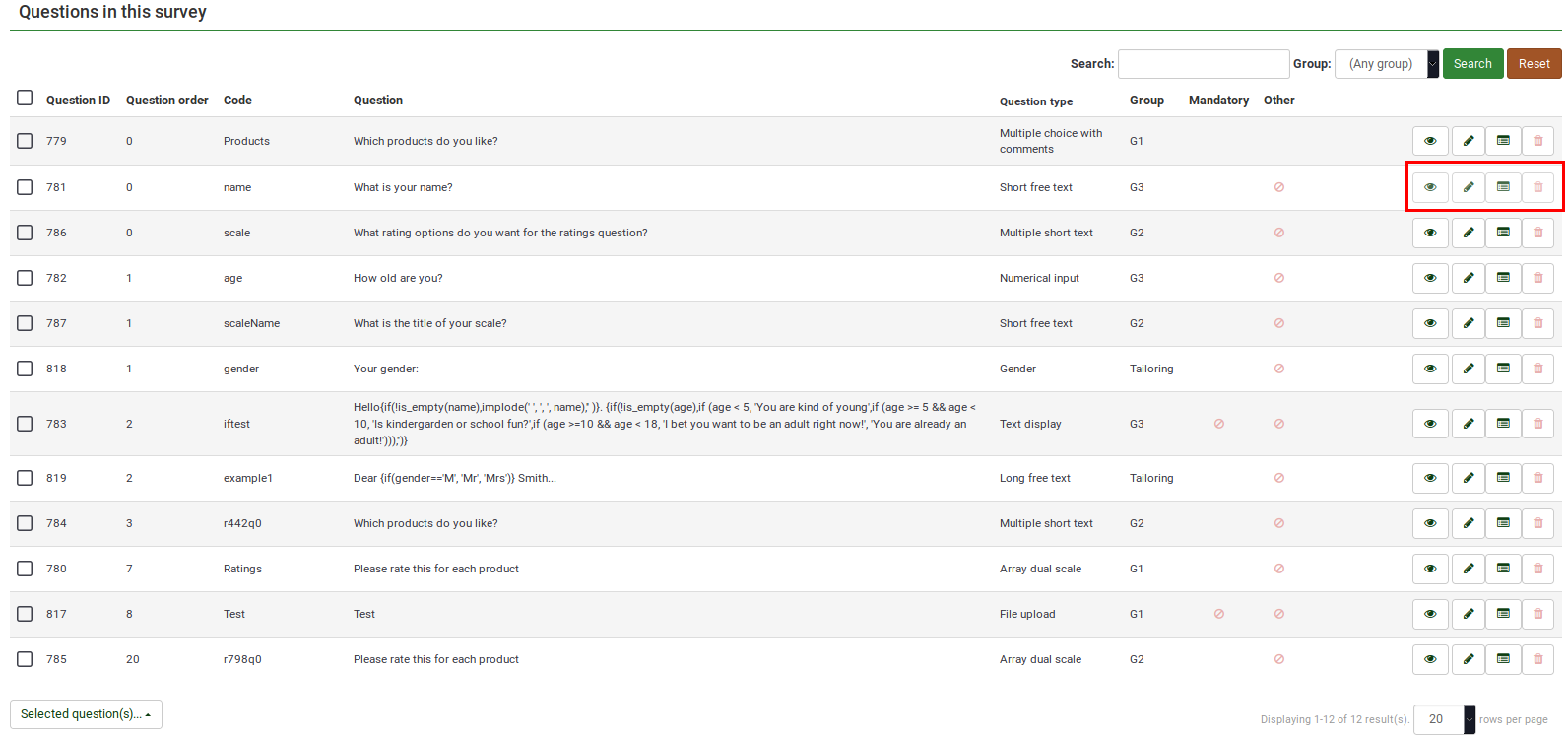
Task: Preview the 'Products' question via eye icon
Action: tap(1430, 141)
